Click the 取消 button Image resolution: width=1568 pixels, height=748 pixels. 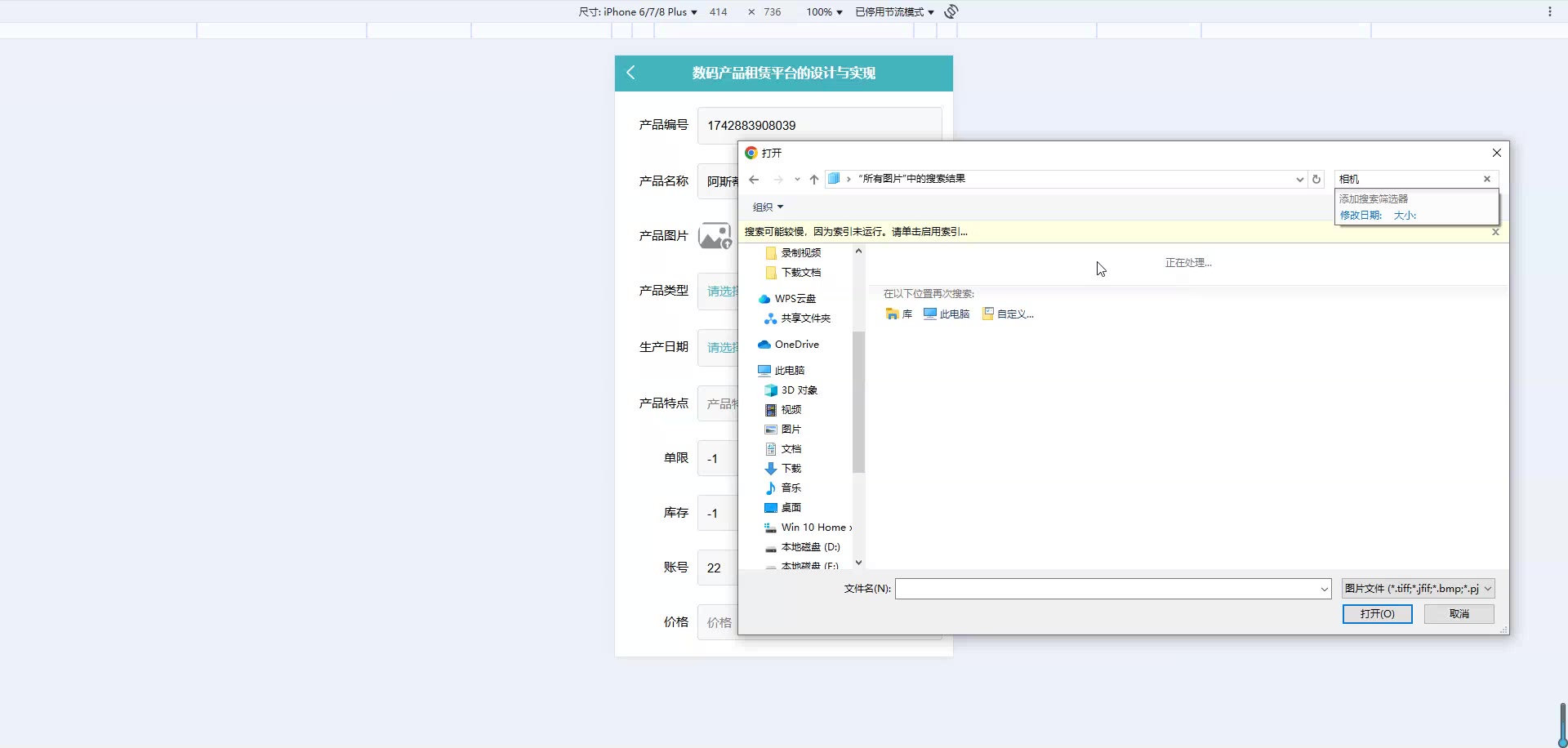pos(1459,614)
